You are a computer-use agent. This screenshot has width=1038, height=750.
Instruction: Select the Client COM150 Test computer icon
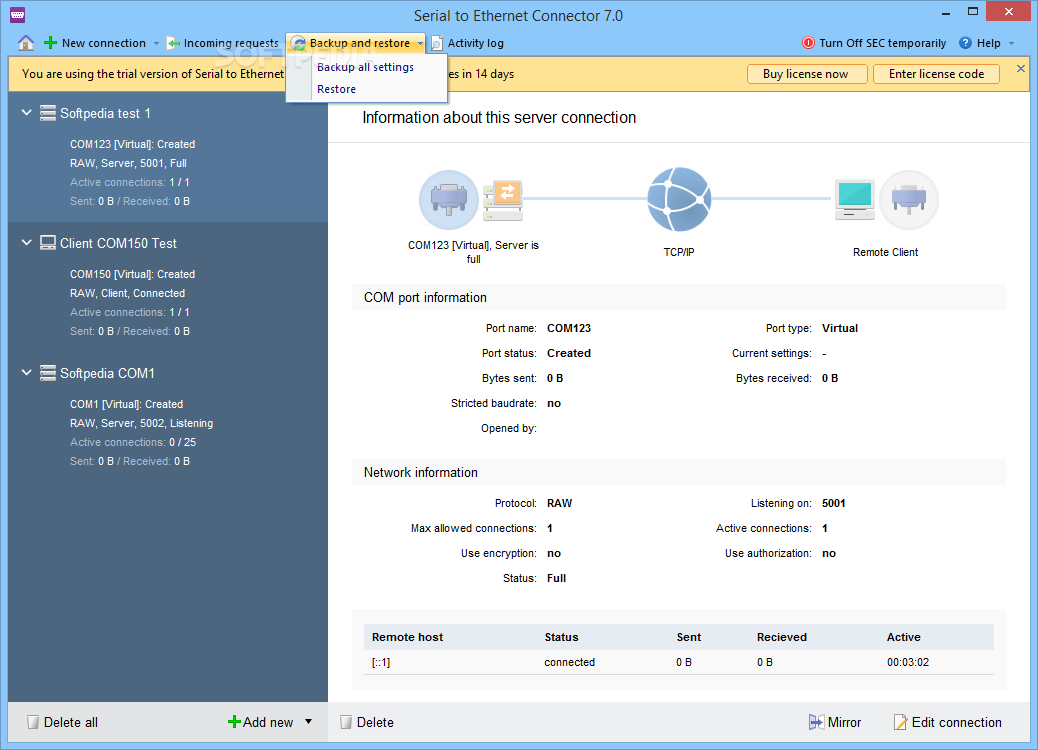tap(48, 243)
